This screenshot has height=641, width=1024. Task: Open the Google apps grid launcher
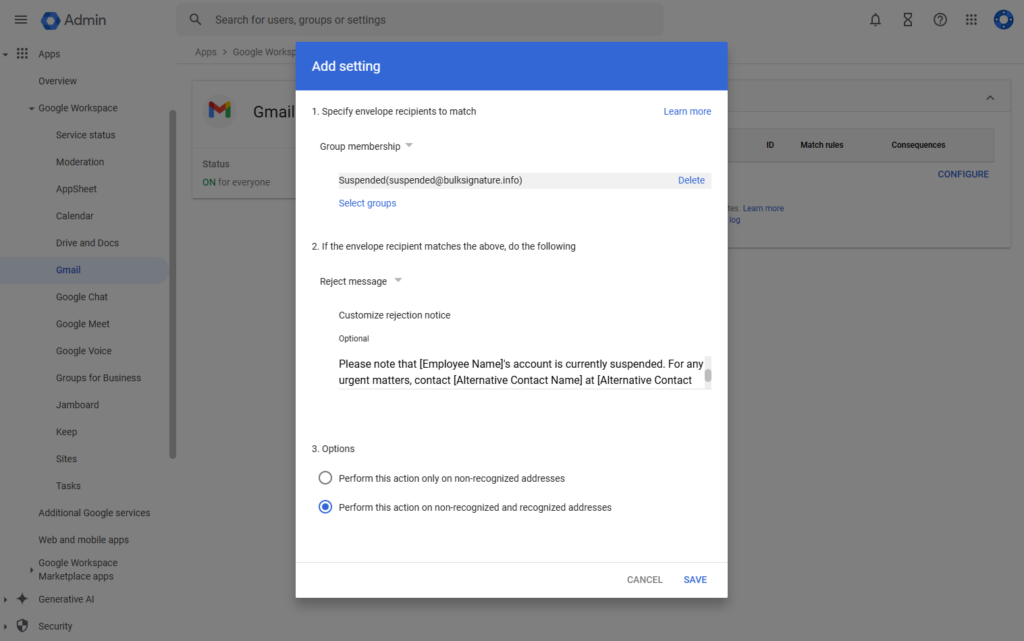coord(971,20)
